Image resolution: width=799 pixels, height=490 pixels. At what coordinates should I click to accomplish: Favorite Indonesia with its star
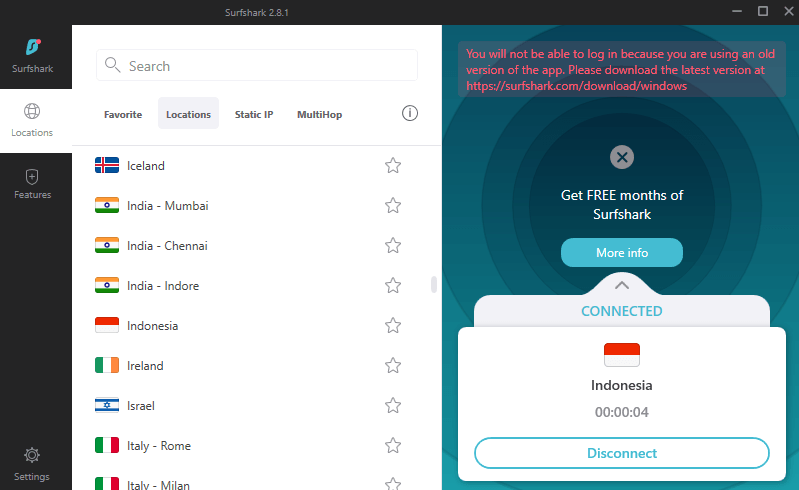pyautogui.click(x=393, y=325)
